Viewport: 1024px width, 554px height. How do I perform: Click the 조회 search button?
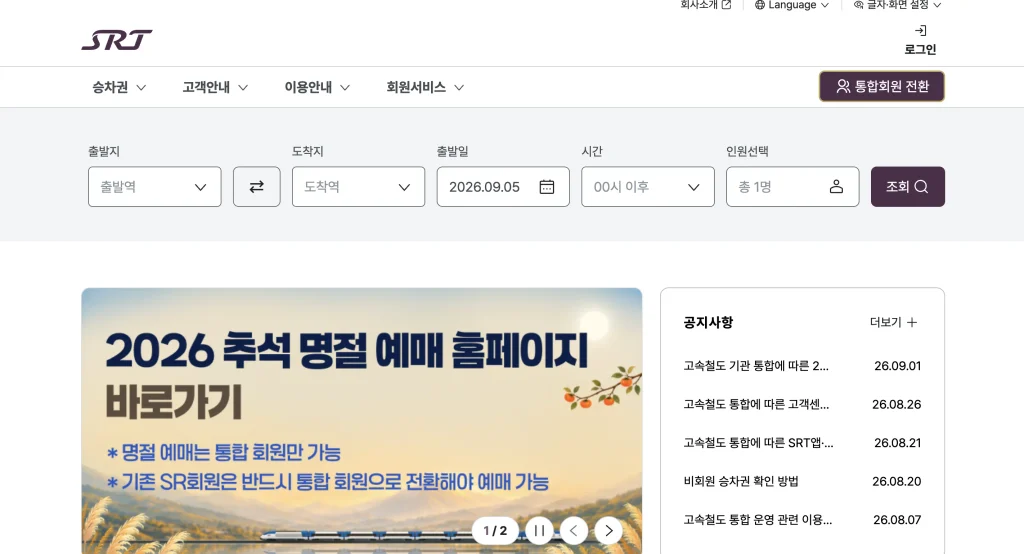tap(908, 187)
